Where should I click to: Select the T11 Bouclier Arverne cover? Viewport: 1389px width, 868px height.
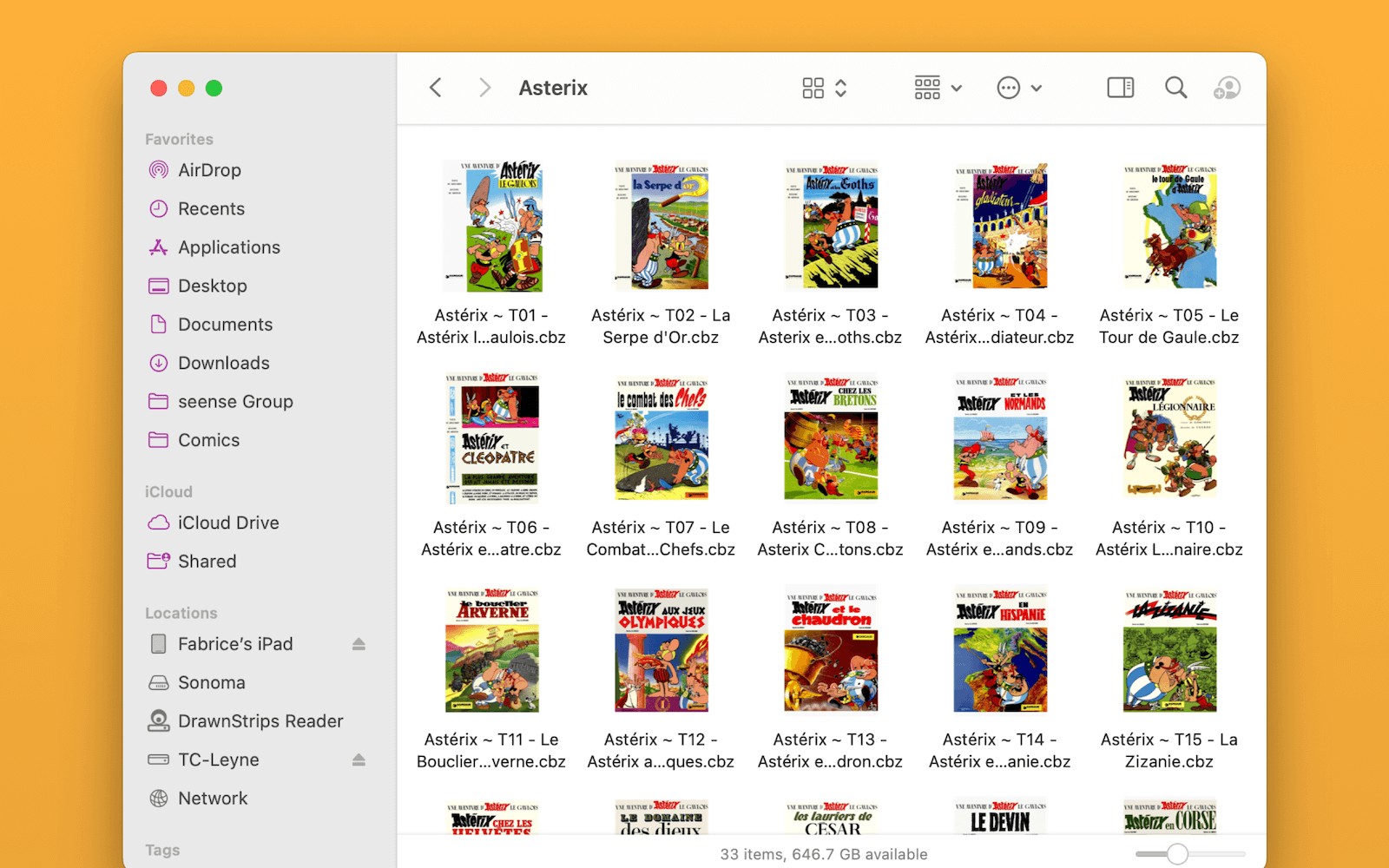point(492,651)
